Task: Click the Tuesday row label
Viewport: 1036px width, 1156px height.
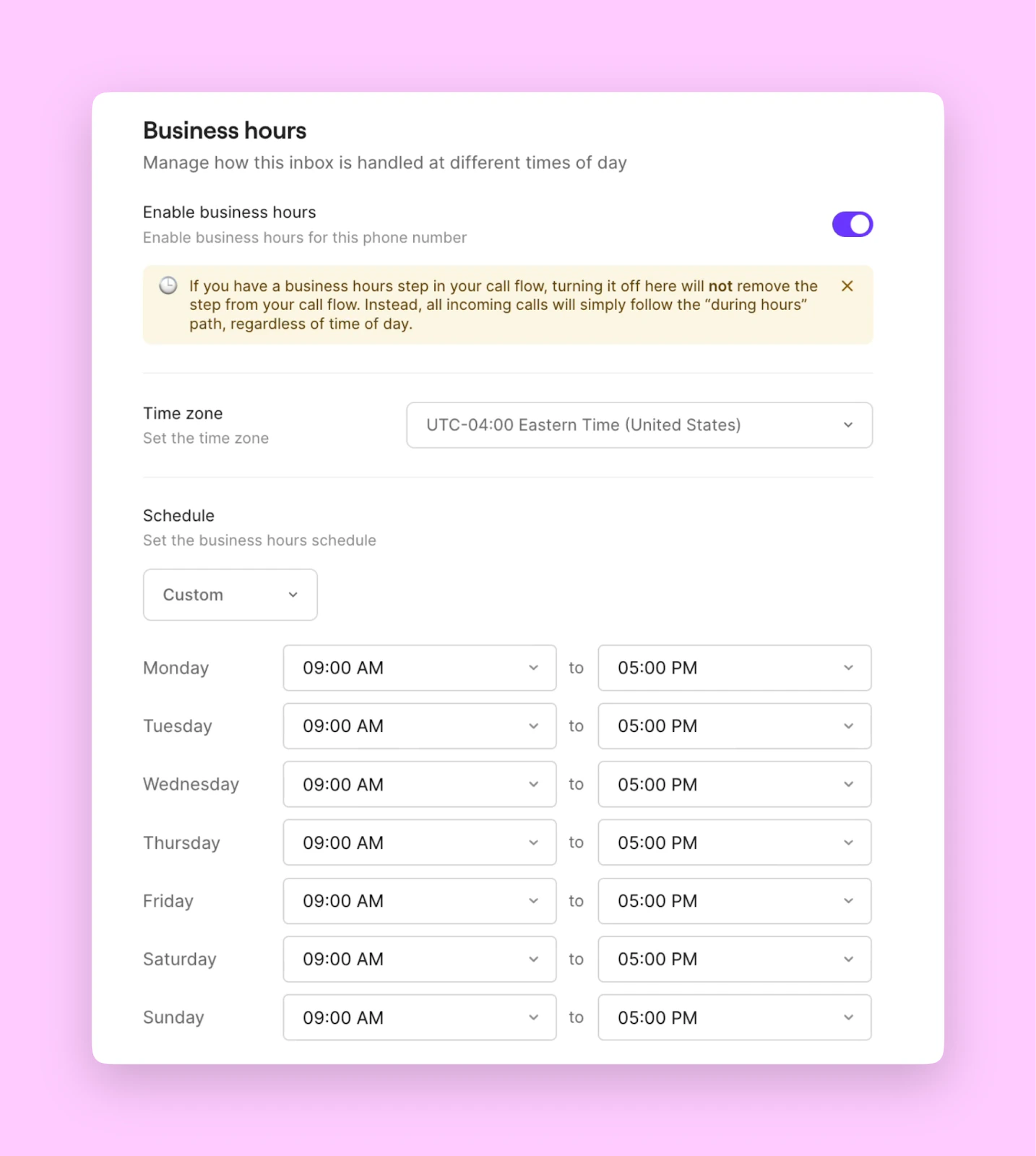Action: 178,726
